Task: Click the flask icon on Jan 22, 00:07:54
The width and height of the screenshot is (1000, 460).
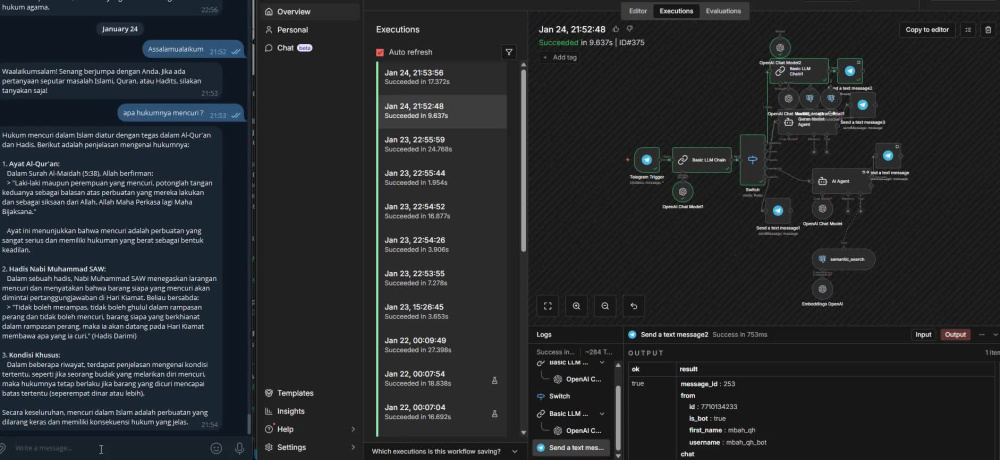Action: click(x=494, y=380)
